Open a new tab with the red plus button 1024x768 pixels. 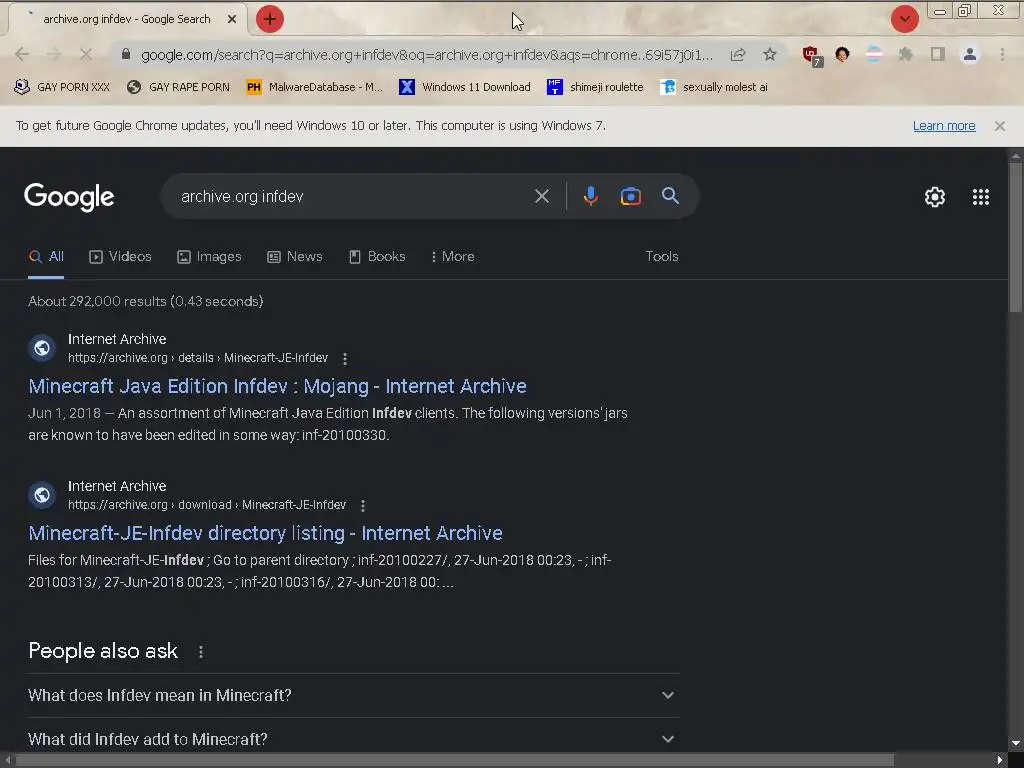coord(270,19)
